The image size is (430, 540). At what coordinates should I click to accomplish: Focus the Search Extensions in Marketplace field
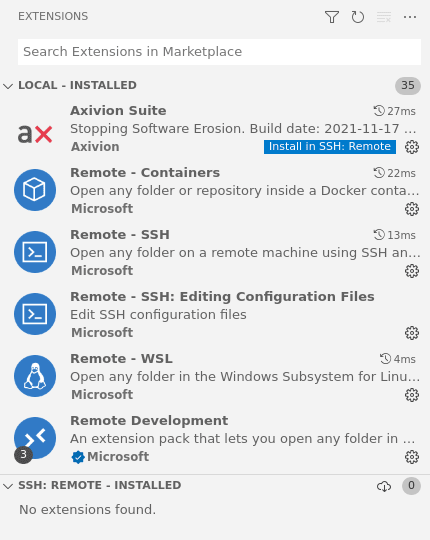coord(219,52)
